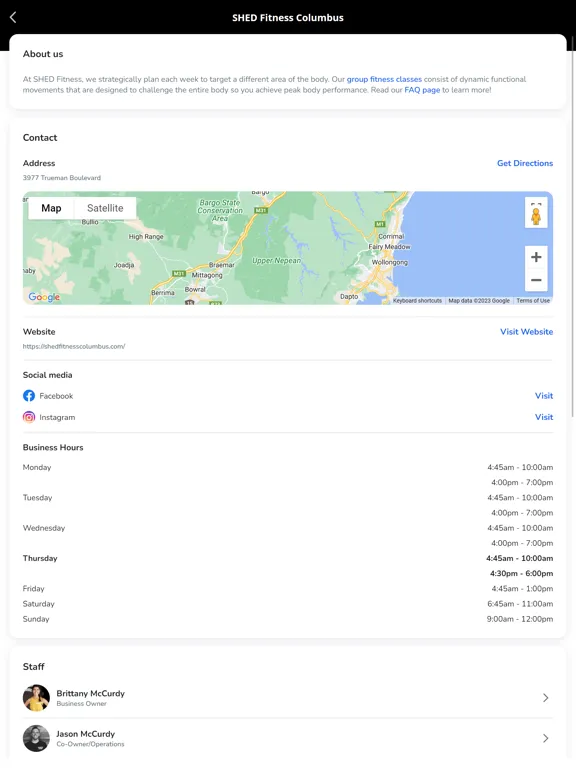Viewport: 576px width, 768px height.
Task: Click the Instagram logo icon
Action: 29,417
